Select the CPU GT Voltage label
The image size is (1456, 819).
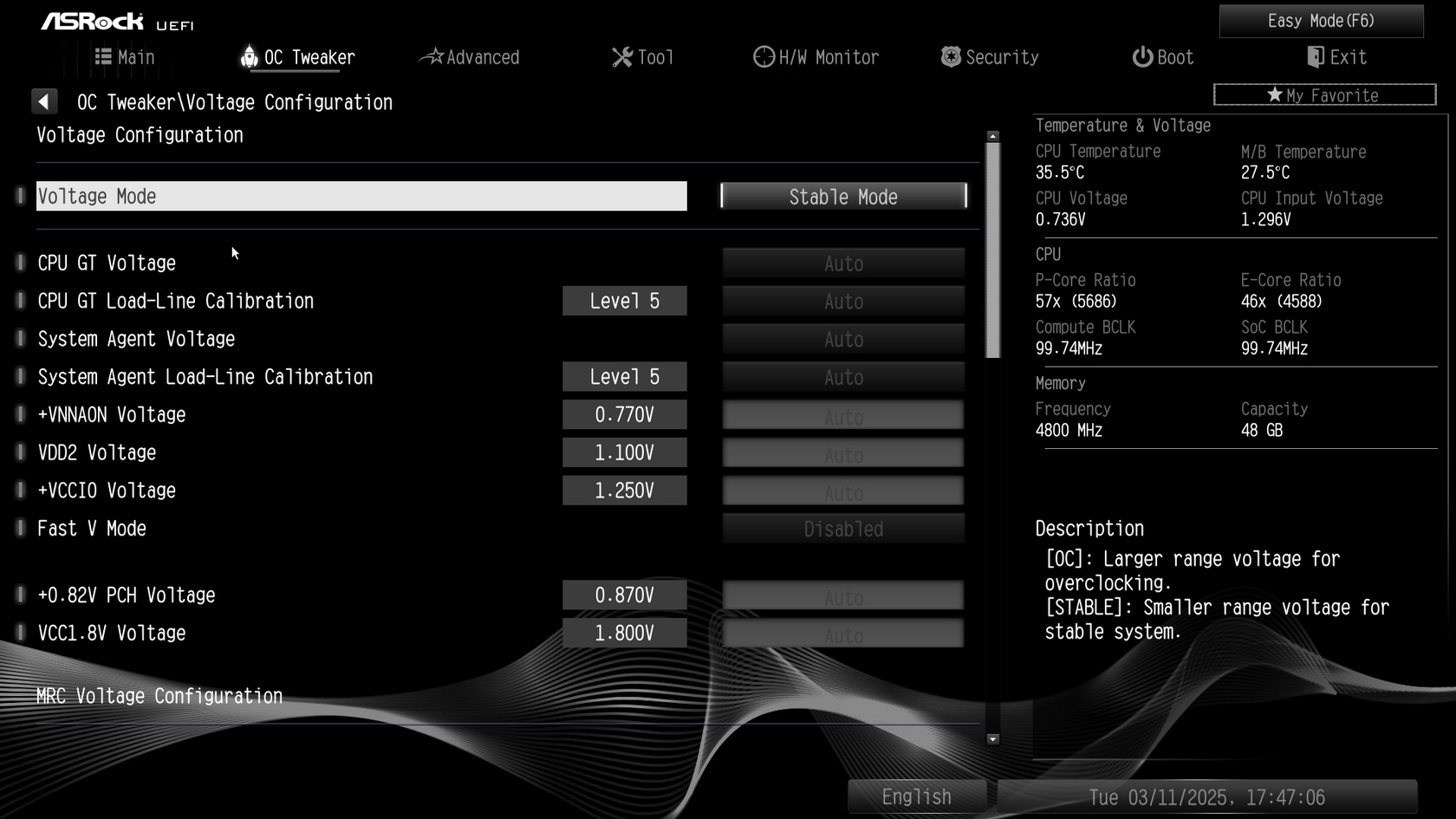pyautogui.click(x=107, y=263)
